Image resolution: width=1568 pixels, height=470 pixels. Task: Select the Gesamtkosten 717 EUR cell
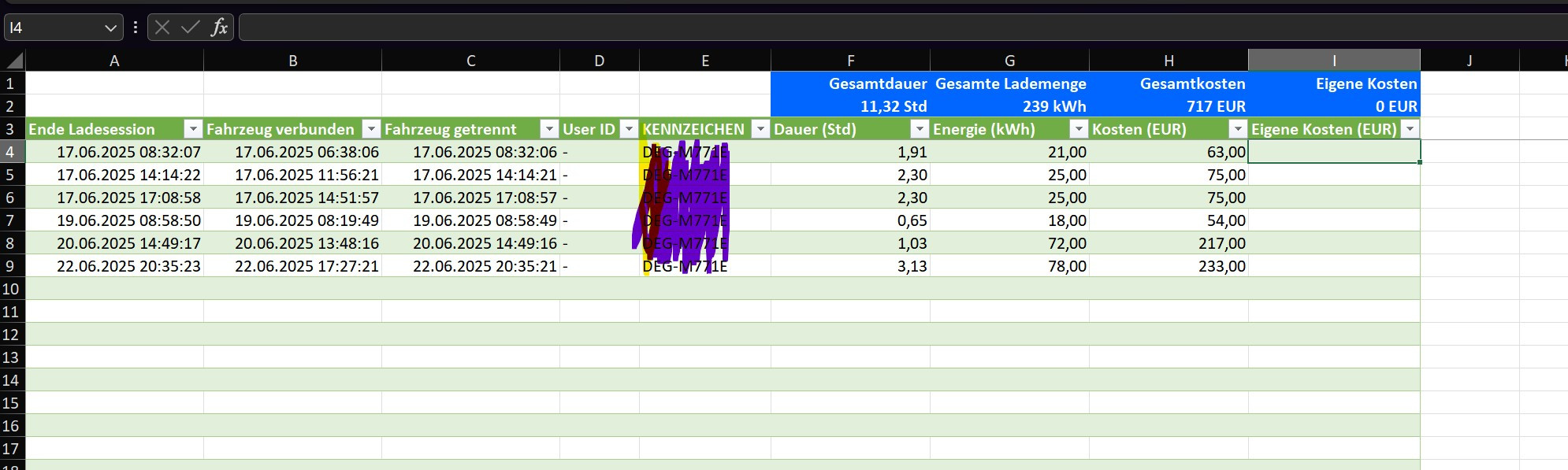(x=1169, y=106)
